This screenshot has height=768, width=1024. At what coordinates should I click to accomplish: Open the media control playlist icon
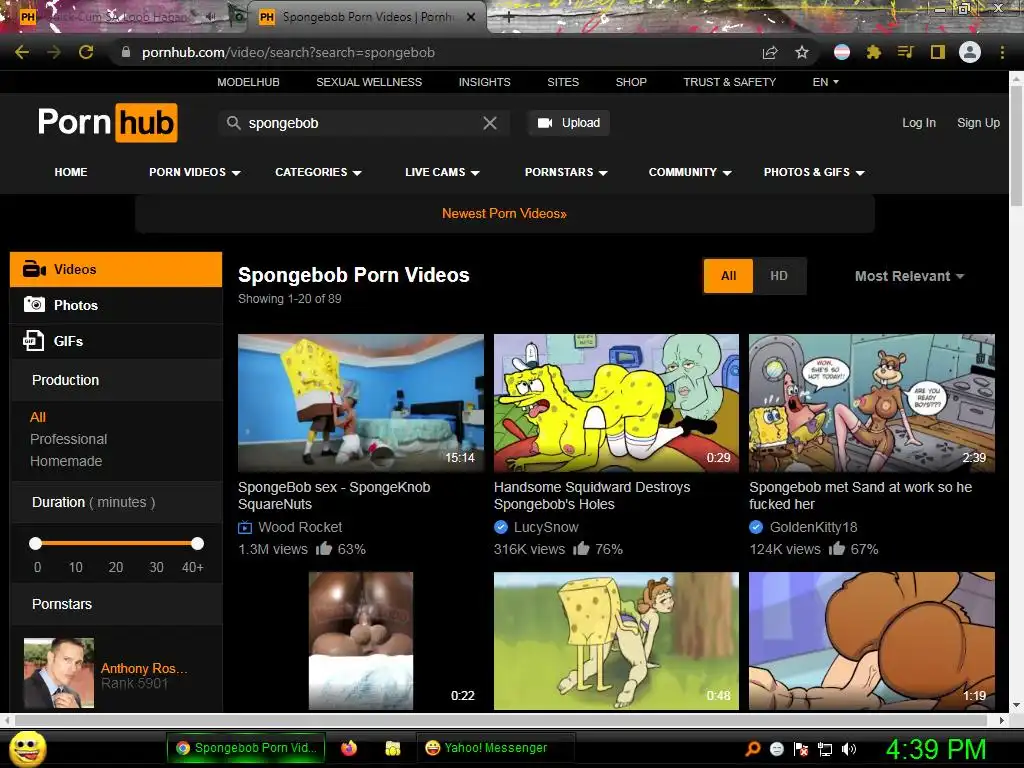pos(905,52)
